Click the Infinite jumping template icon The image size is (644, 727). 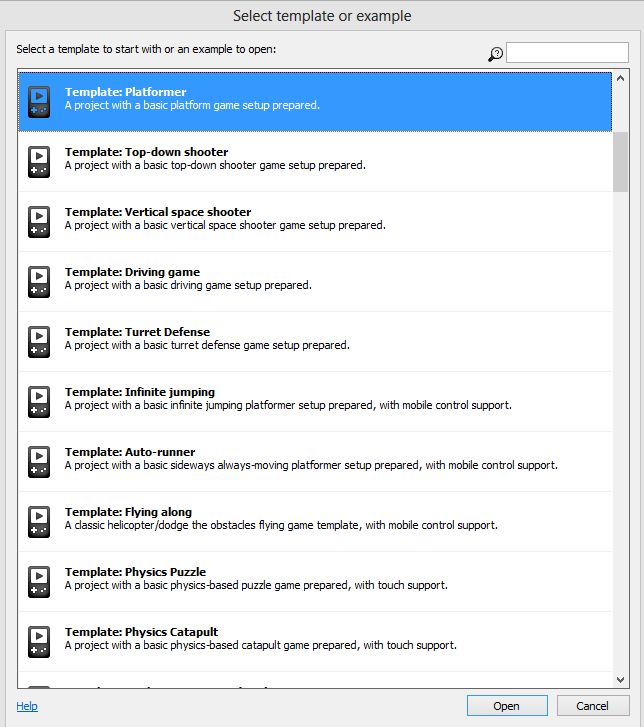(x=39, y=402)
